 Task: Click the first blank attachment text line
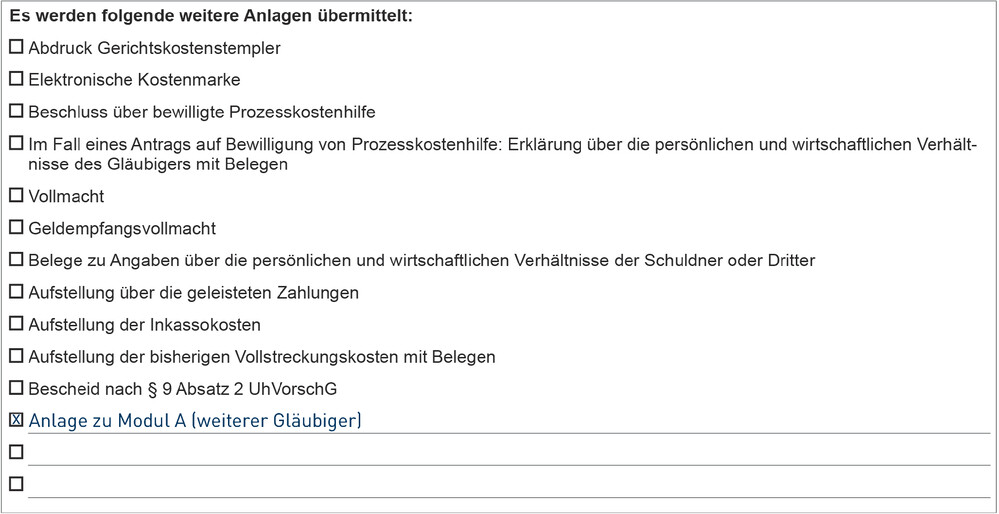click(x=509, y=454)
